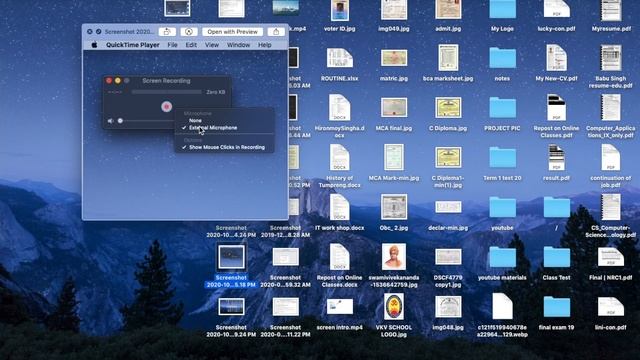Open the Window menu in the preview

[238, 45]
